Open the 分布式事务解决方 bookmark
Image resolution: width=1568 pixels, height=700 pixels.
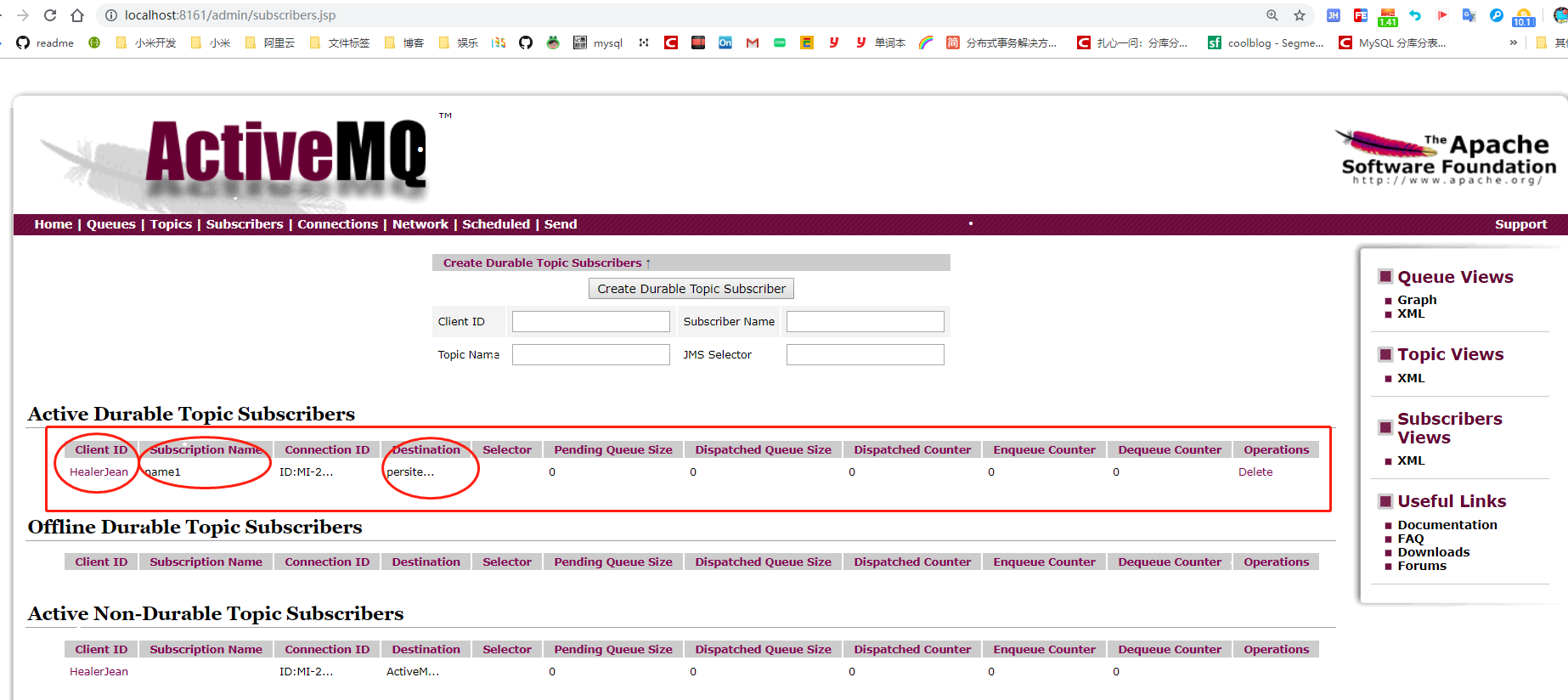point(1002,42)
